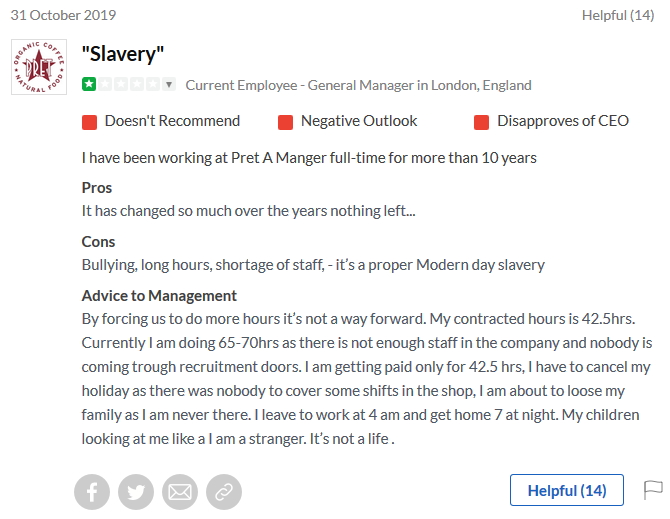Expand the star rating breakdown arrow
The width and height of the screenshot is (670, 519).
click(x=169, y=85)
